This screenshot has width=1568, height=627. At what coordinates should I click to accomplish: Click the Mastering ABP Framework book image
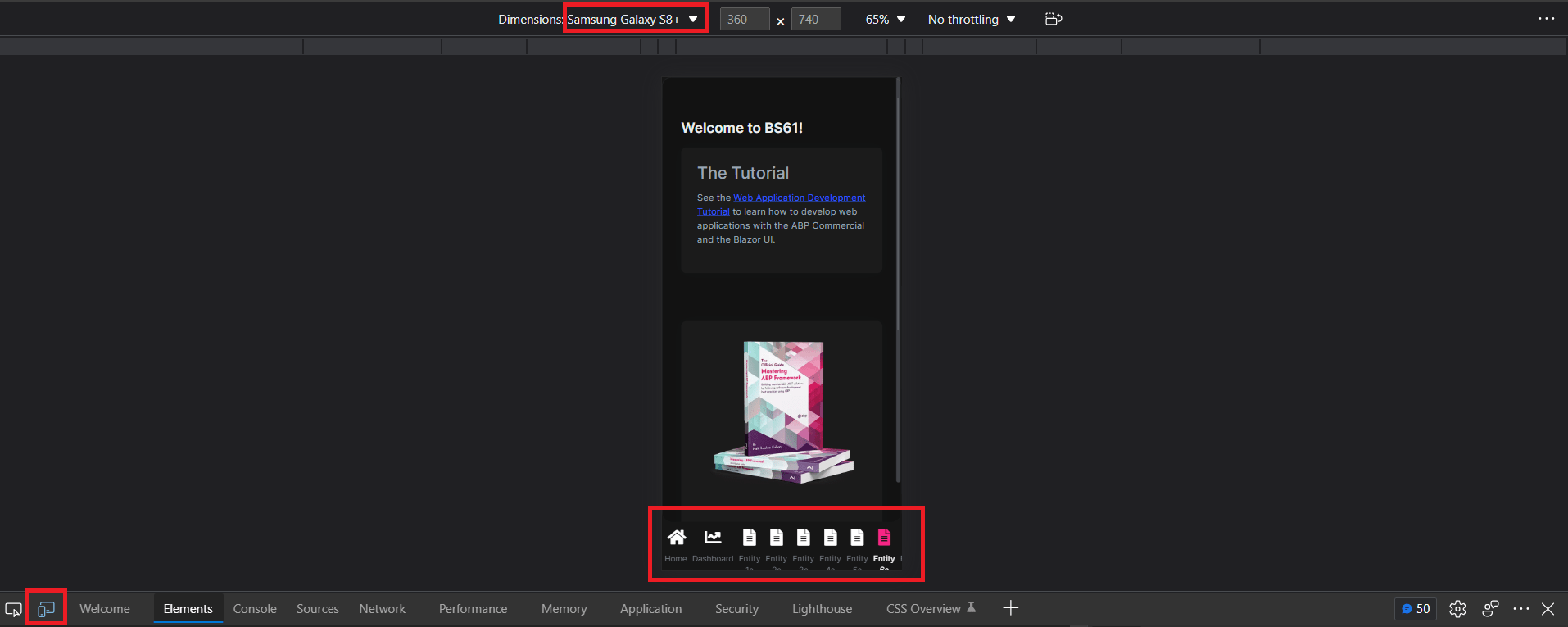point(783,412)
